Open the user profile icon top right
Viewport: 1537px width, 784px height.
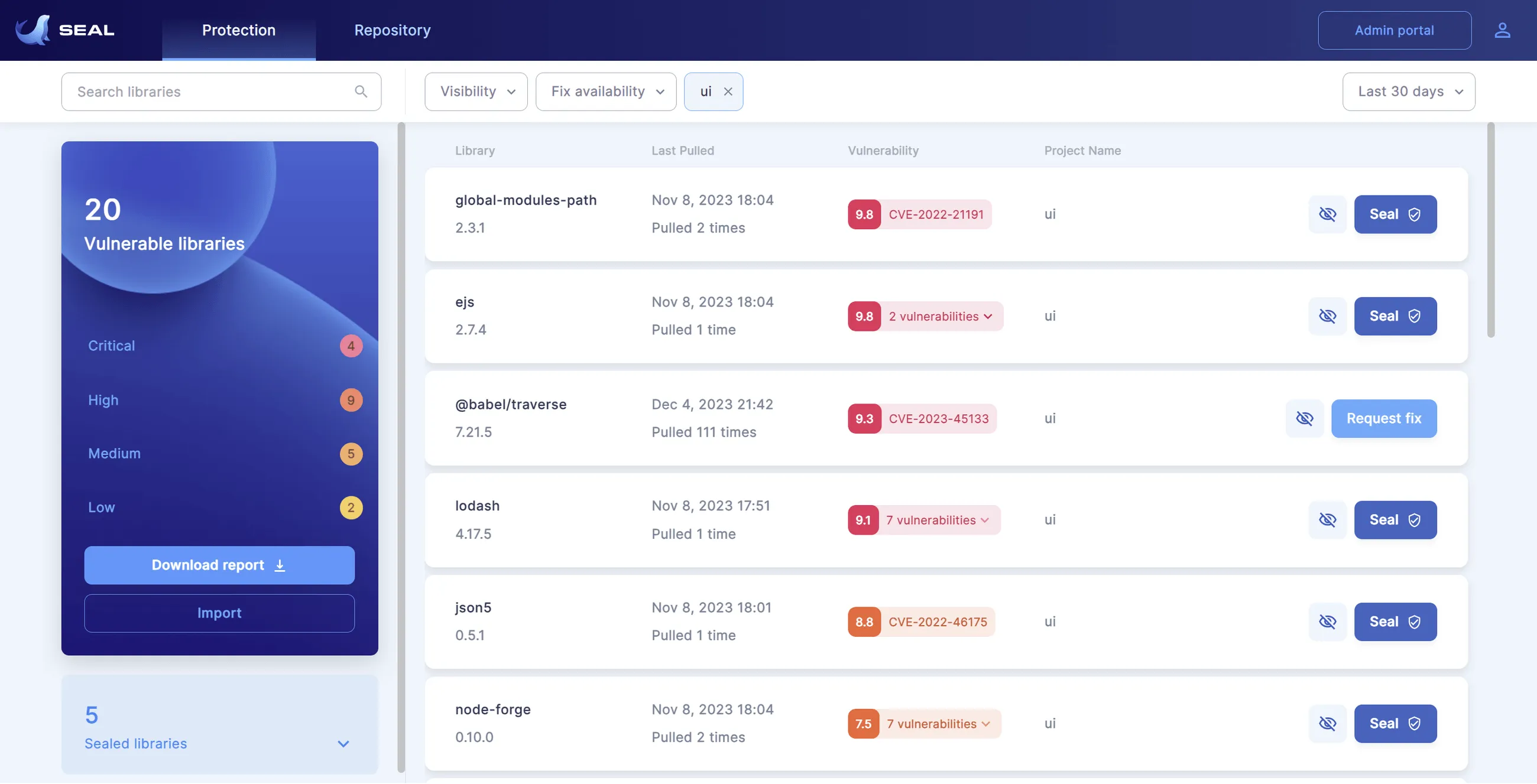click(x=1503, y=30)
